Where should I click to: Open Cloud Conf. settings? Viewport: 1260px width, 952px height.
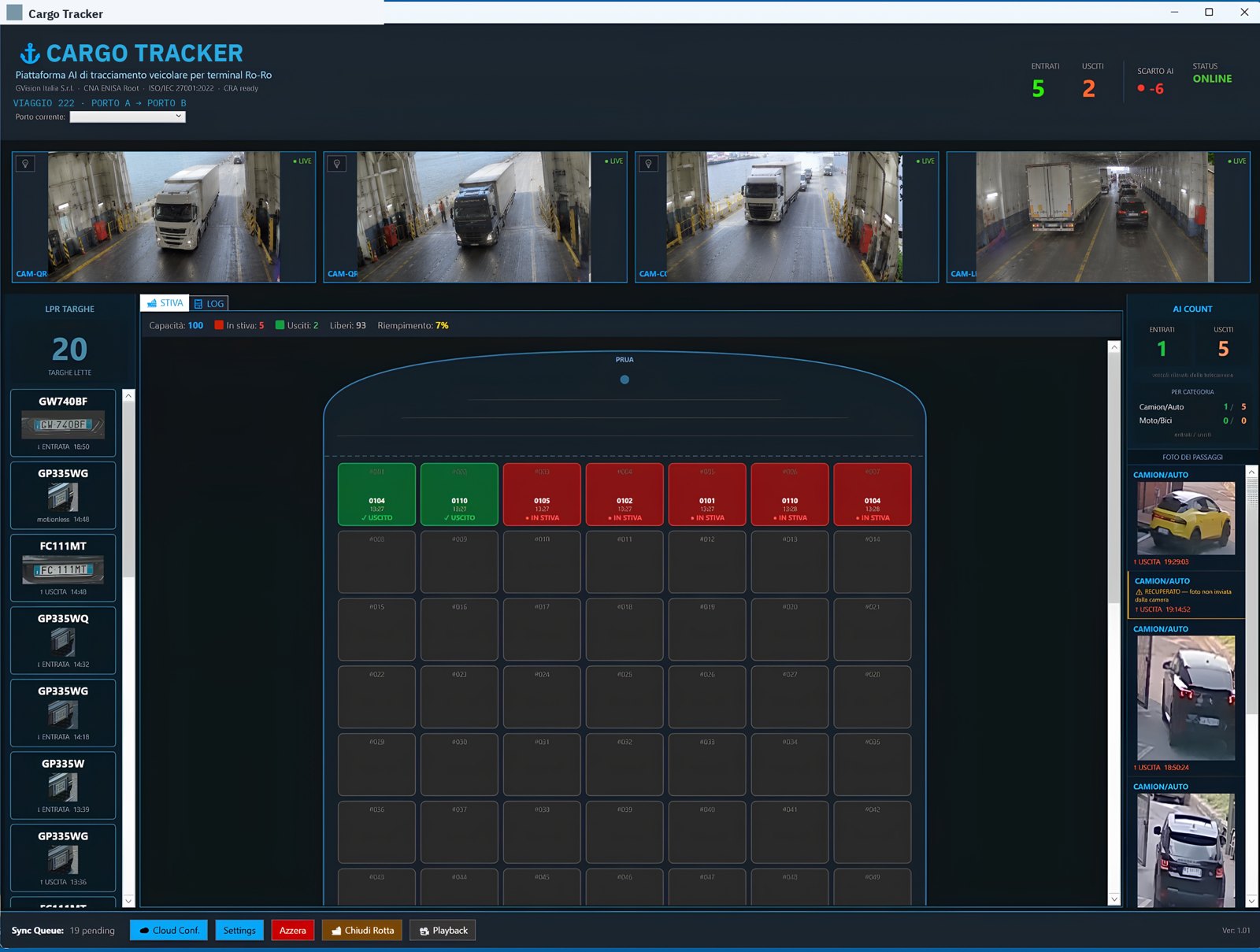click(x=169, y=931)
